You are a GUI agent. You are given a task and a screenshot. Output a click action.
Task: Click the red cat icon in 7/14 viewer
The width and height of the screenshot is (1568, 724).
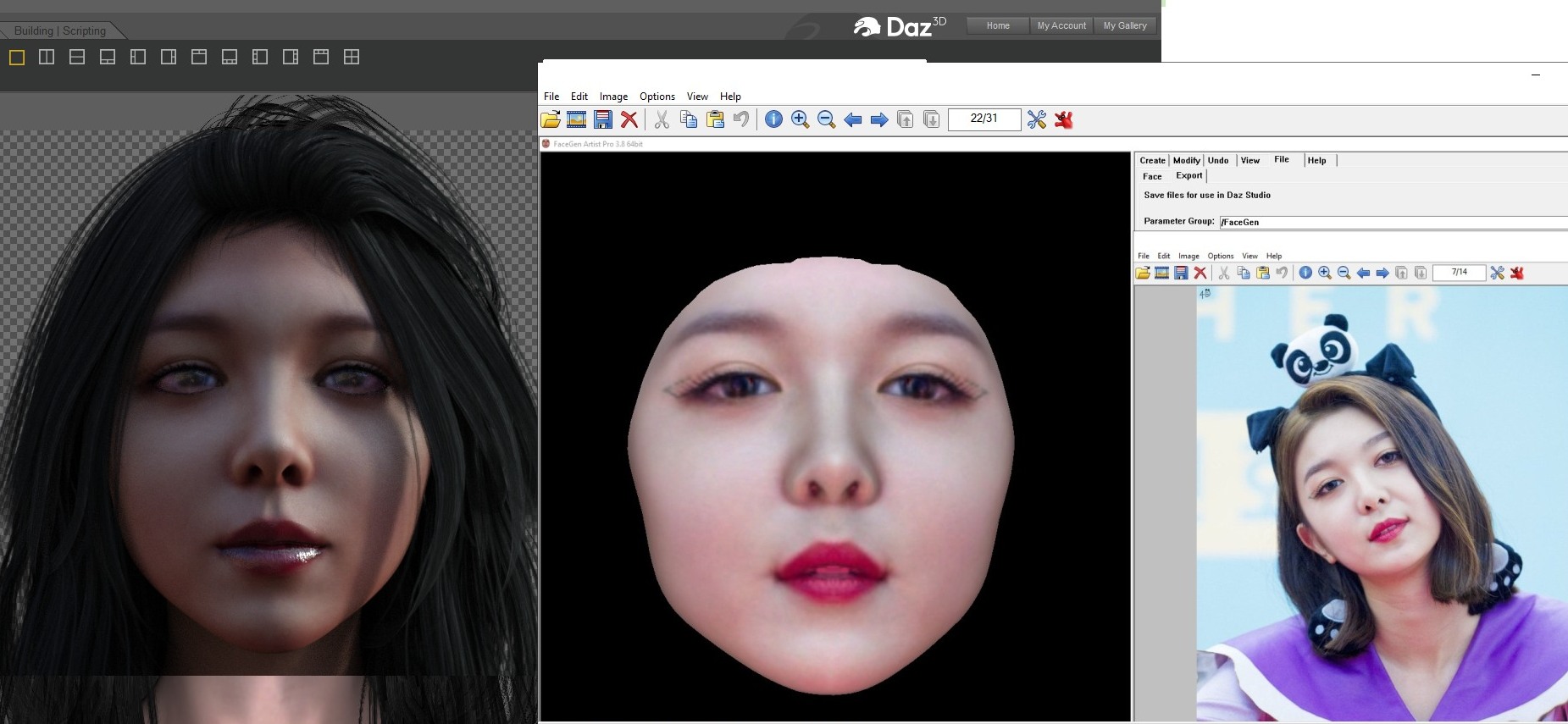(1517, 273)
